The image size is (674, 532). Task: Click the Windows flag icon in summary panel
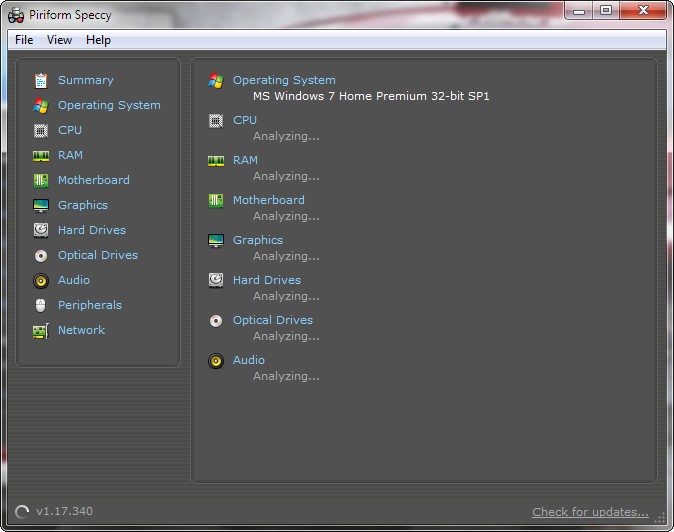coord(216,80)
